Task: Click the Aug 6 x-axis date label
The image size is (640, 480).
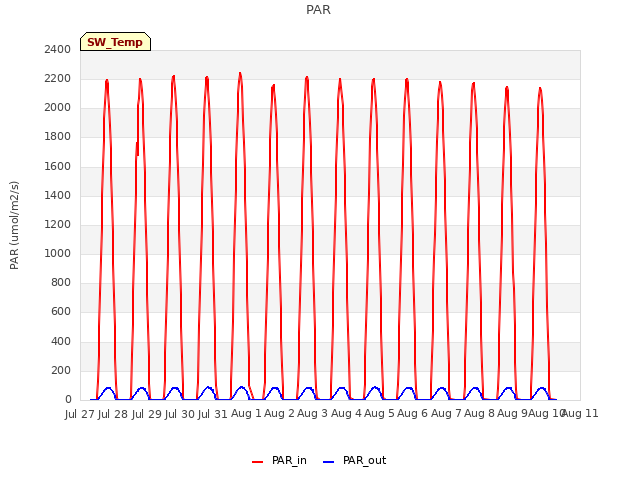Action: click(412, 413)
